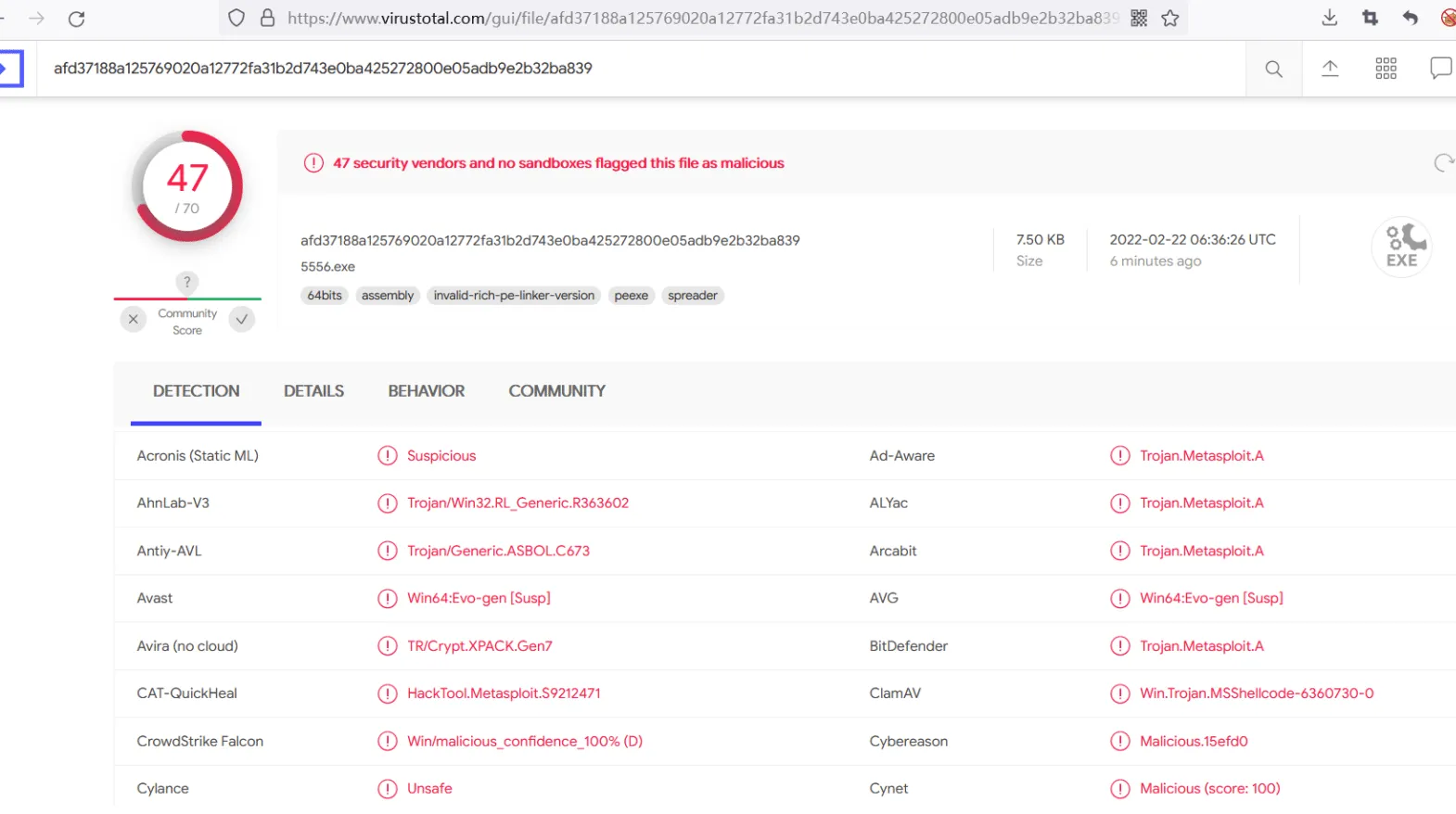Click the '6 minutes ago' text
This screenshot has height=814, width=1456.
click(x=1156, y=261)
